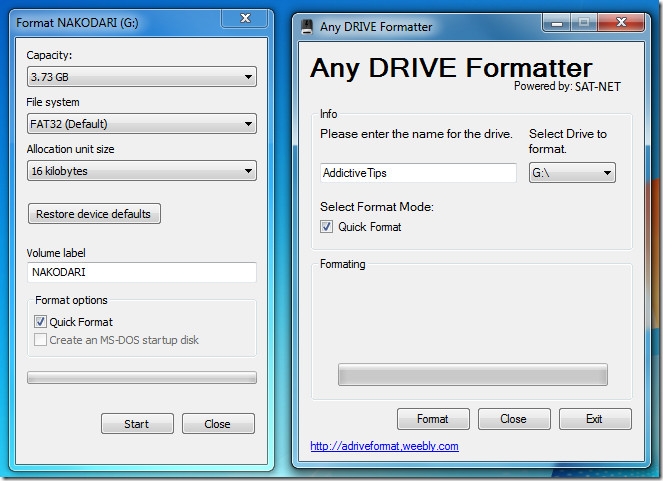Toggle Quick Format in the Format NAKODARI window
The height and width of the screenshot is (481, 663).
(x=40, y=322)
